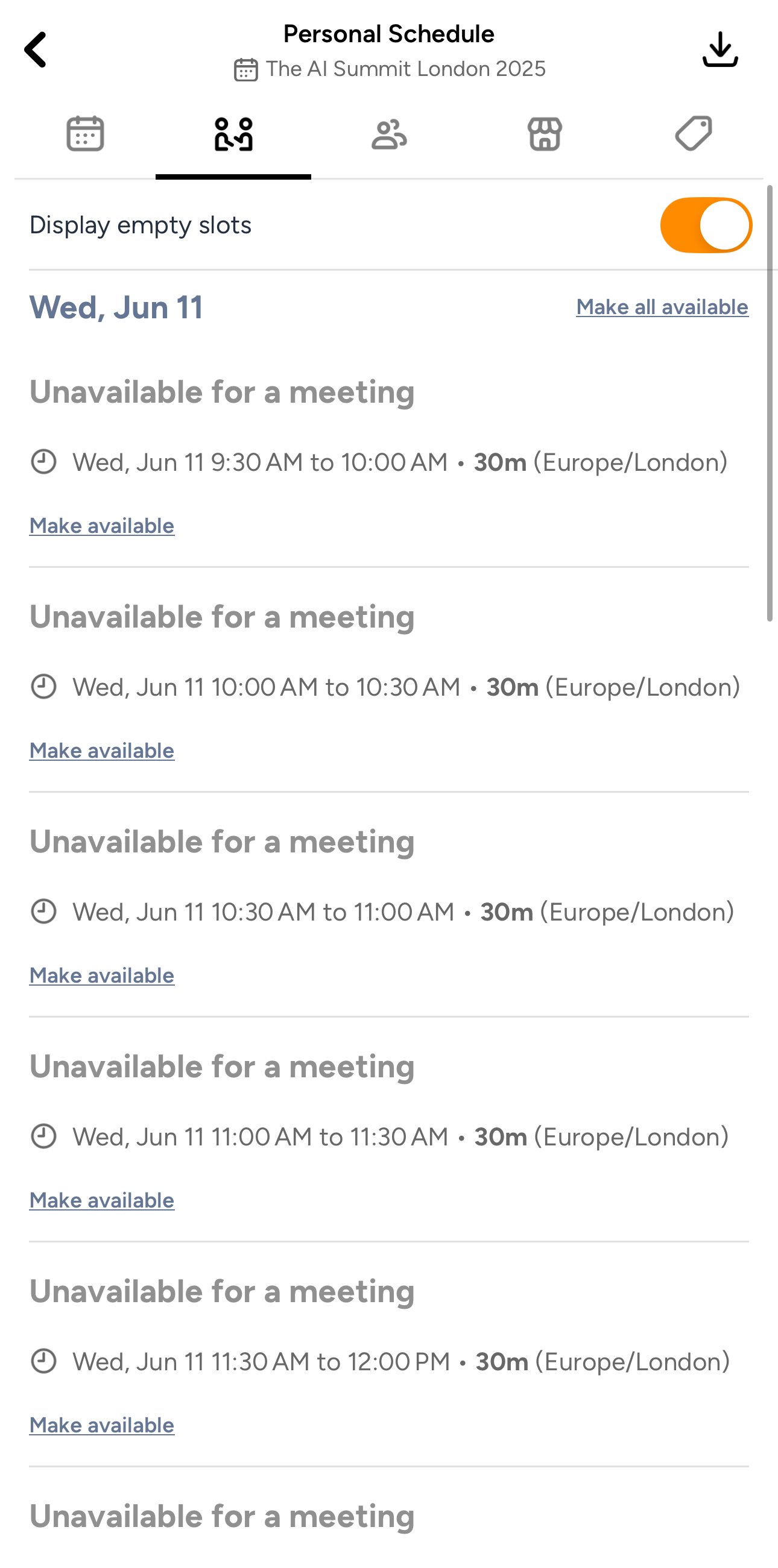This screenshot has height=1568, width=778.
Task: Tap the back arrow icon
Action: pyautogui.click(x=36, y=50)
